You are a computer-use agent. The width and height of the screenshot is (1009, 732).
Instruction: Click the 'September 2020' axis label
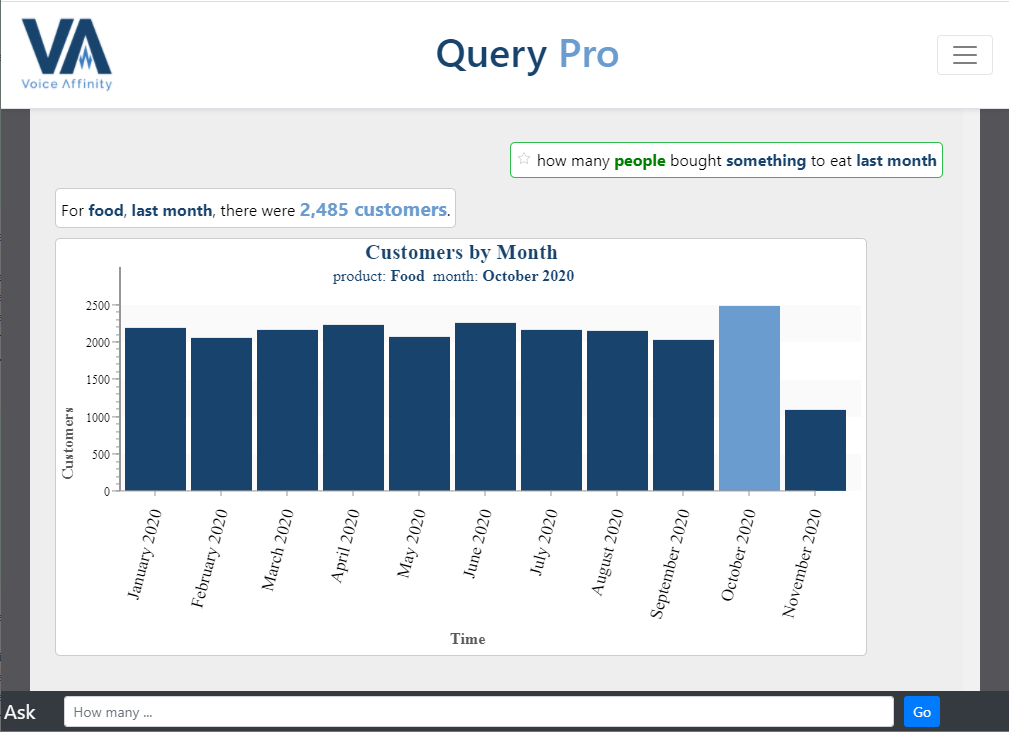click(669, 564)
